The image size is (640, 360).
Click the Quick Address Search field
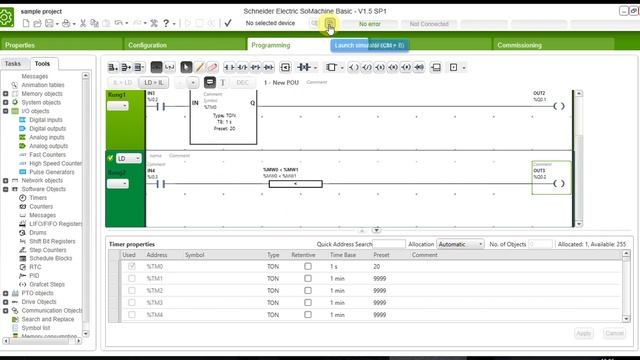(x=389, y=244)
